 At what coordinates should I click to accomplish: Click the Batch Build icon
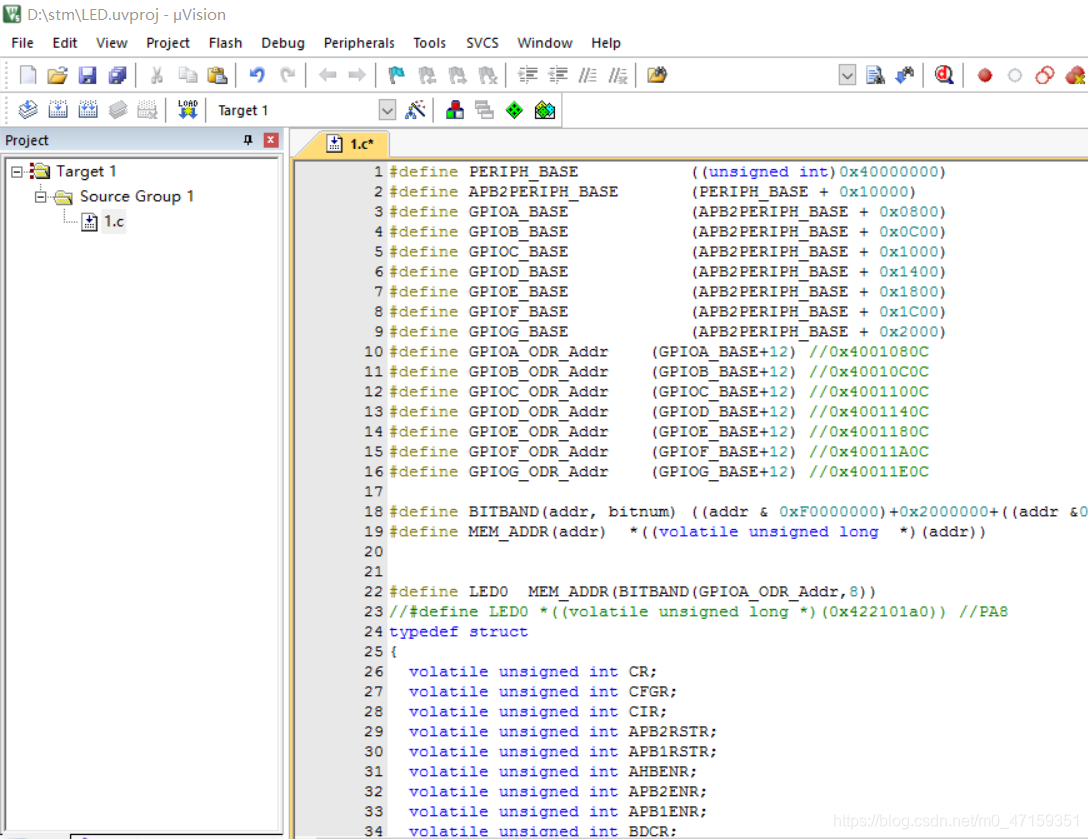(118, 110)
